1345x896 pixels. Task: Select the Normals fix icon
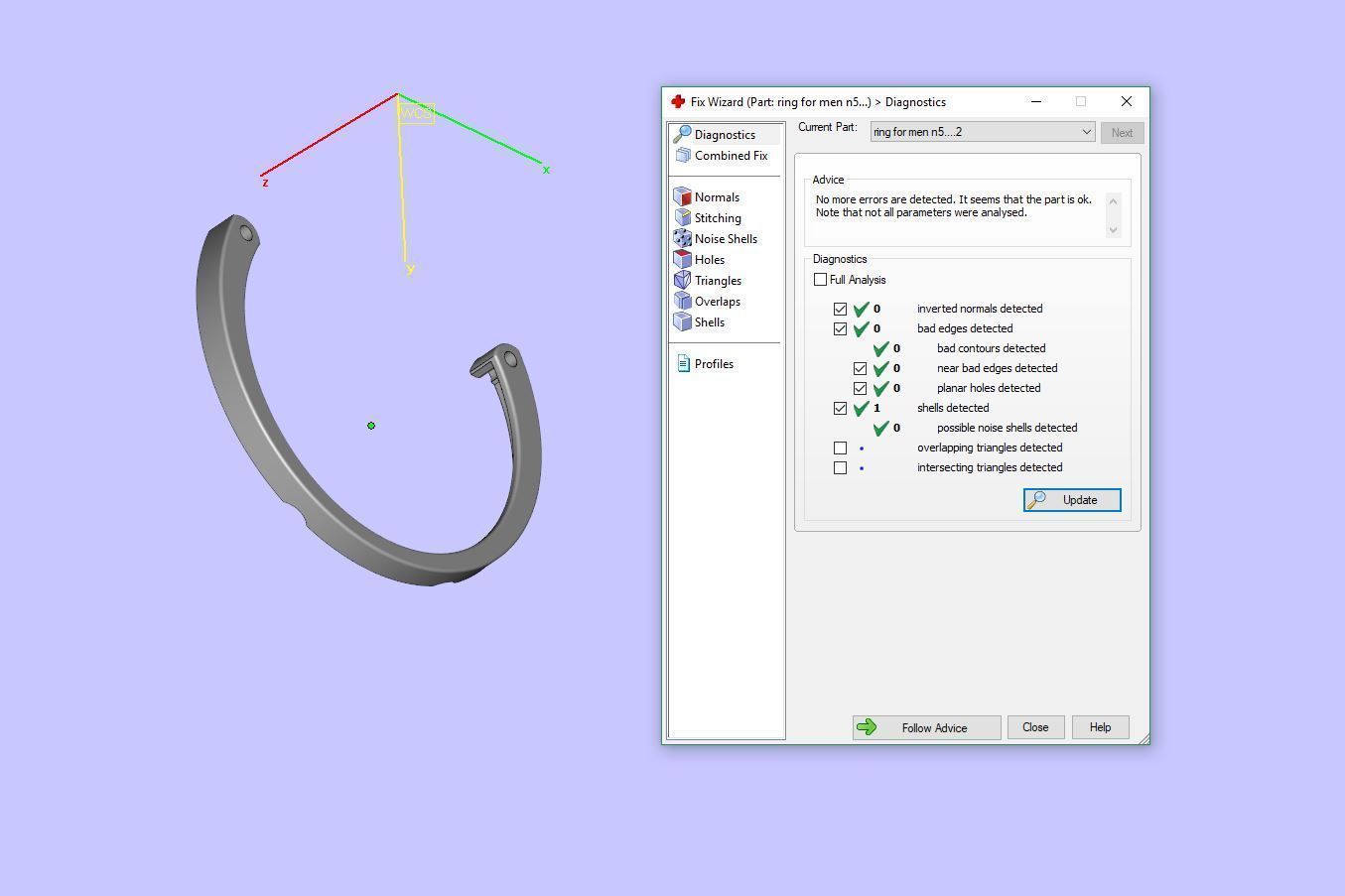point(682,196)
